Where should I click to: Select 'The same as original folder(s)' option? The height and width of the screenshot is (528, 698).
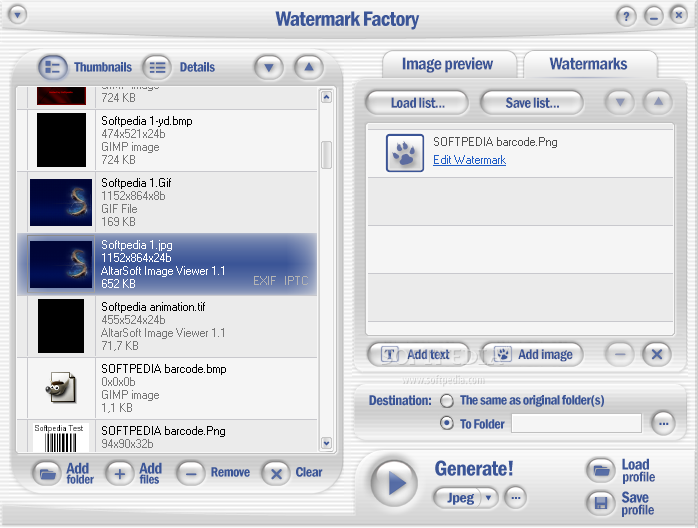[447, 401]
